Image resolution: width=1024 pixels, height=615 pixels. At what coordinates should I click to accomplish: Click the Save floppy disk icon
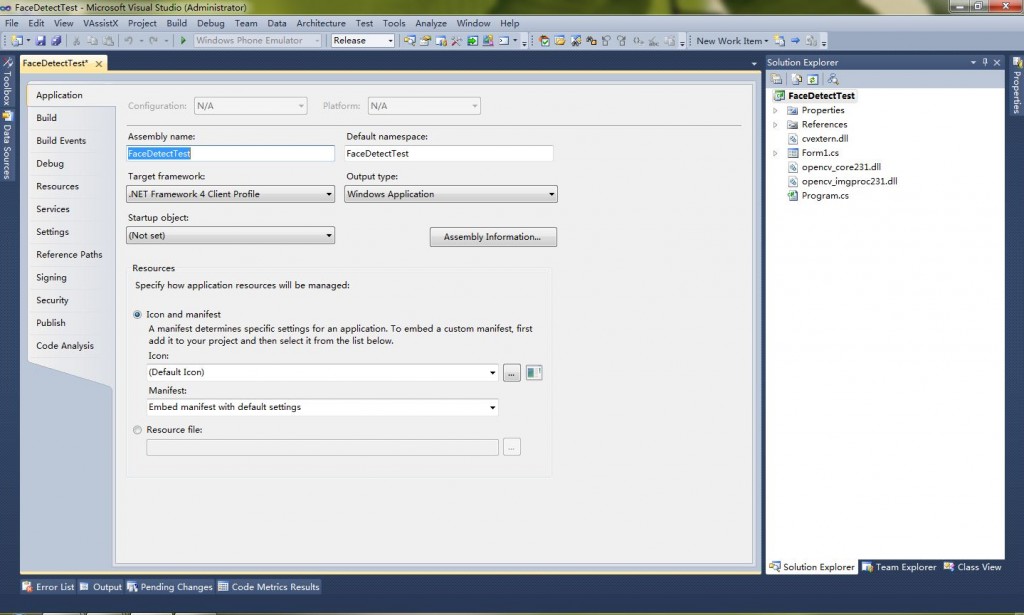[40, 40]
